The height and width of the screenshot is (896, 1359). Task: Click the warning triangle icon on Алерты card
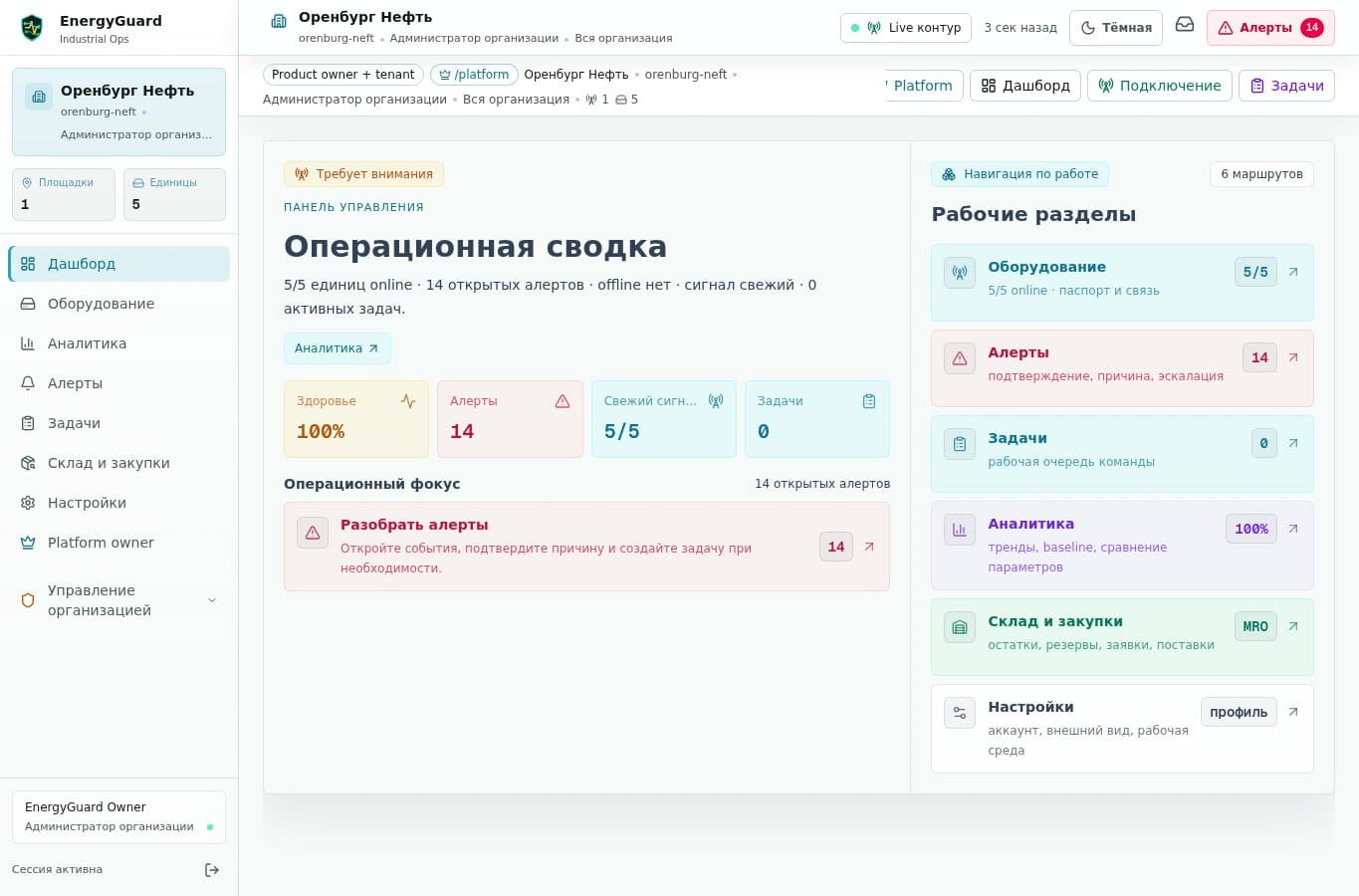960,358
